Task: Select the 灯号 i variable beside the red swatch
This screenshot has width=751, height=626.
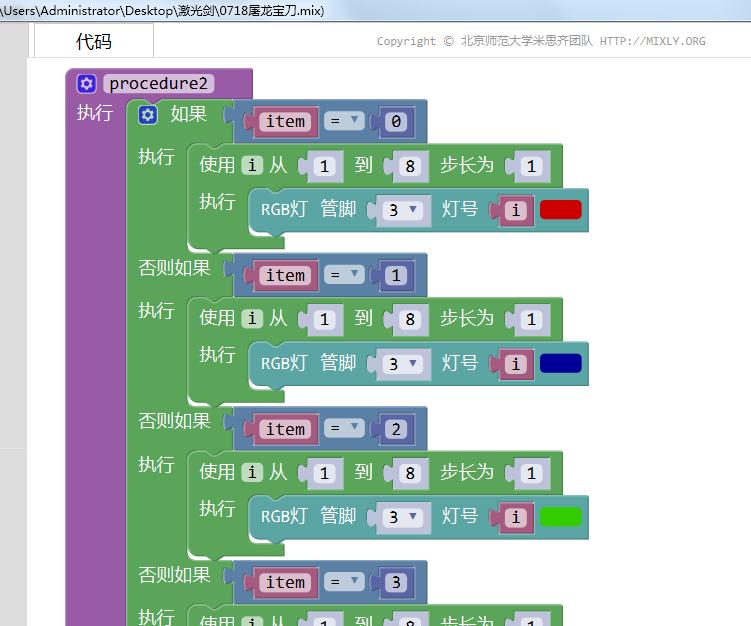Action: 516,210
